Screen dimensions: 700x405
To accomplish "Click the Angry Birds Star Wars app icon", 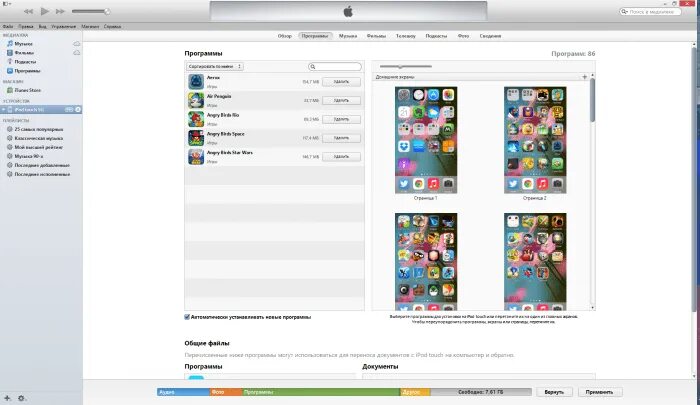I will tap(196, 157).
